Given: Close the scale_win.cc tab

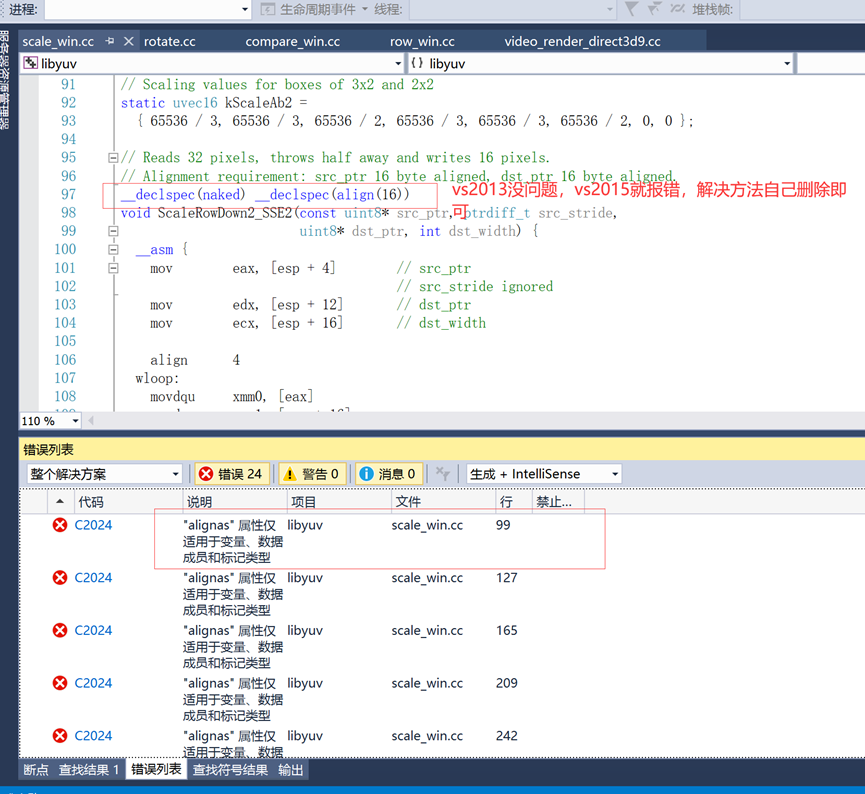Looking at the screenshot, I should pyautogui.click(x=129, y=41).
